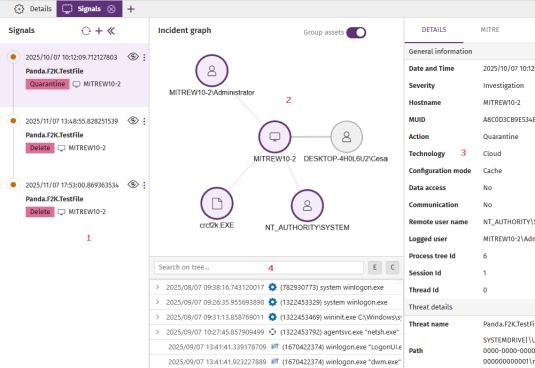Select the winlogon.exe "LogonUI.exe" tree row
This screenshot has height=368, width=535.
(276, 347)
